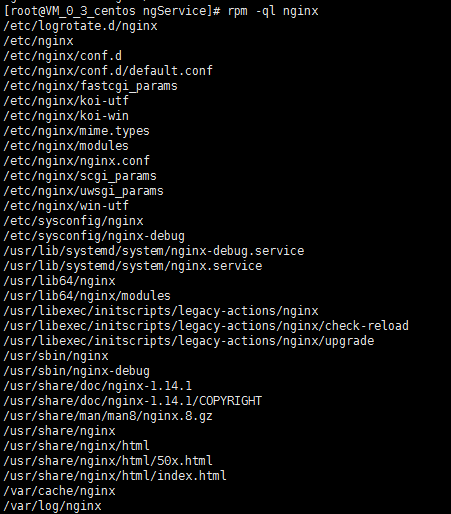Click the /etc/nginx/uwsgi_params line
This screenshot has height=514, width=451.
(83, 191)
